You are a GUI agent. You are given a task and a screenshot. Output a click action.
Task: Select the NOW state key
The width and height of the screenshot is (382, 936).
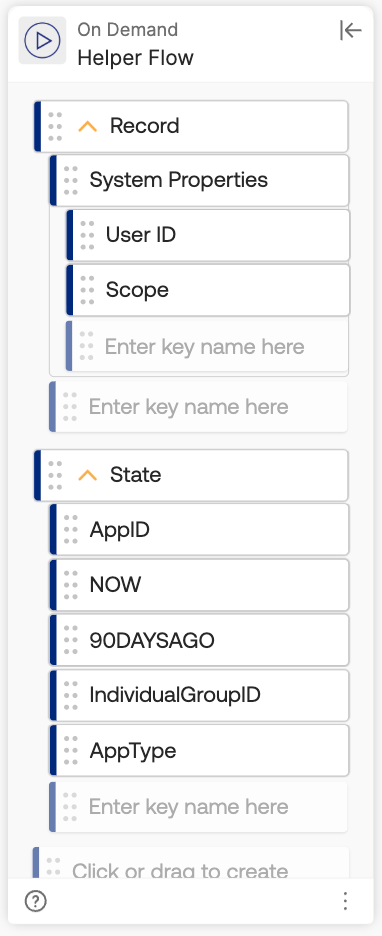[199, 584]
